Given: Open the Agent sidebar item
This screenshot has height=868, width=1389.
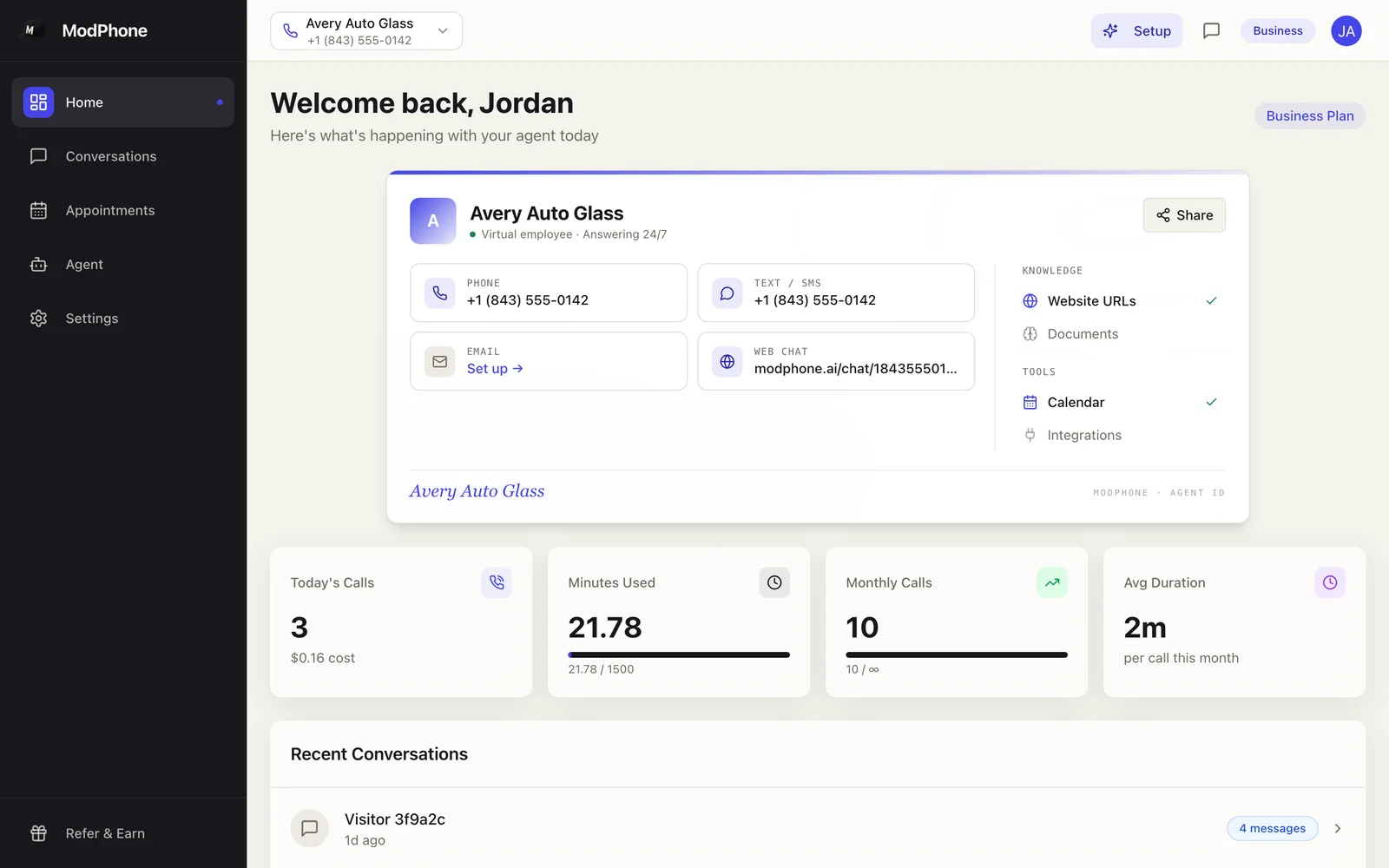Looking at the screenshot, I should click(x=122, y=264).
